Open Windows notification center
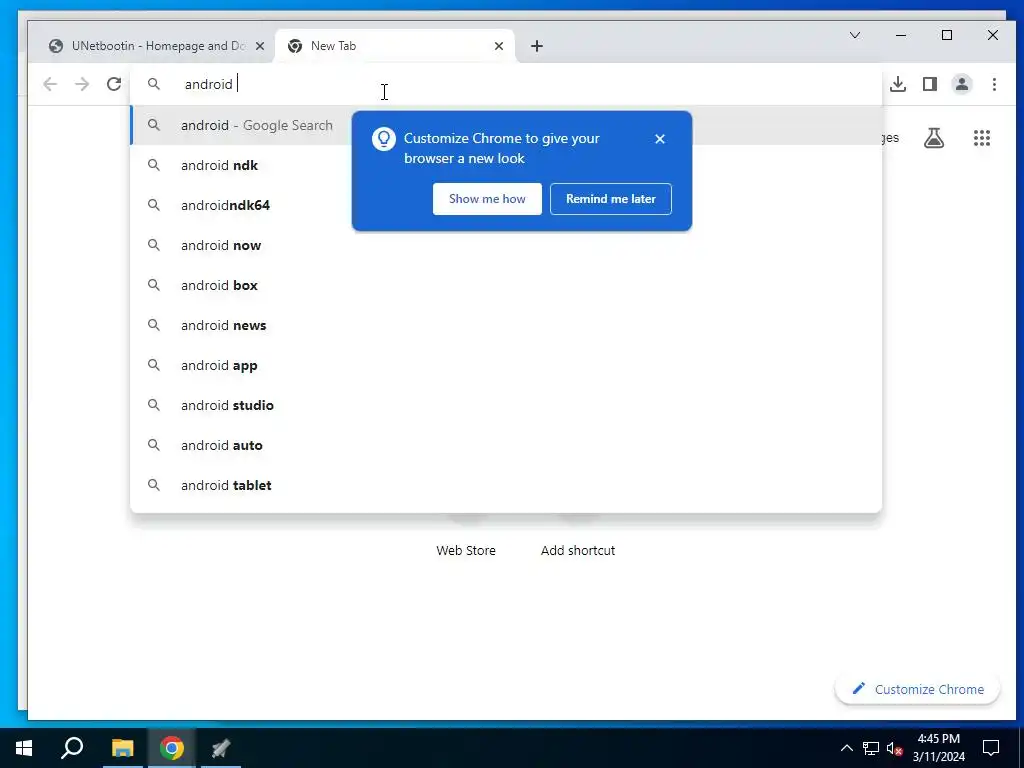 [991, 748]
